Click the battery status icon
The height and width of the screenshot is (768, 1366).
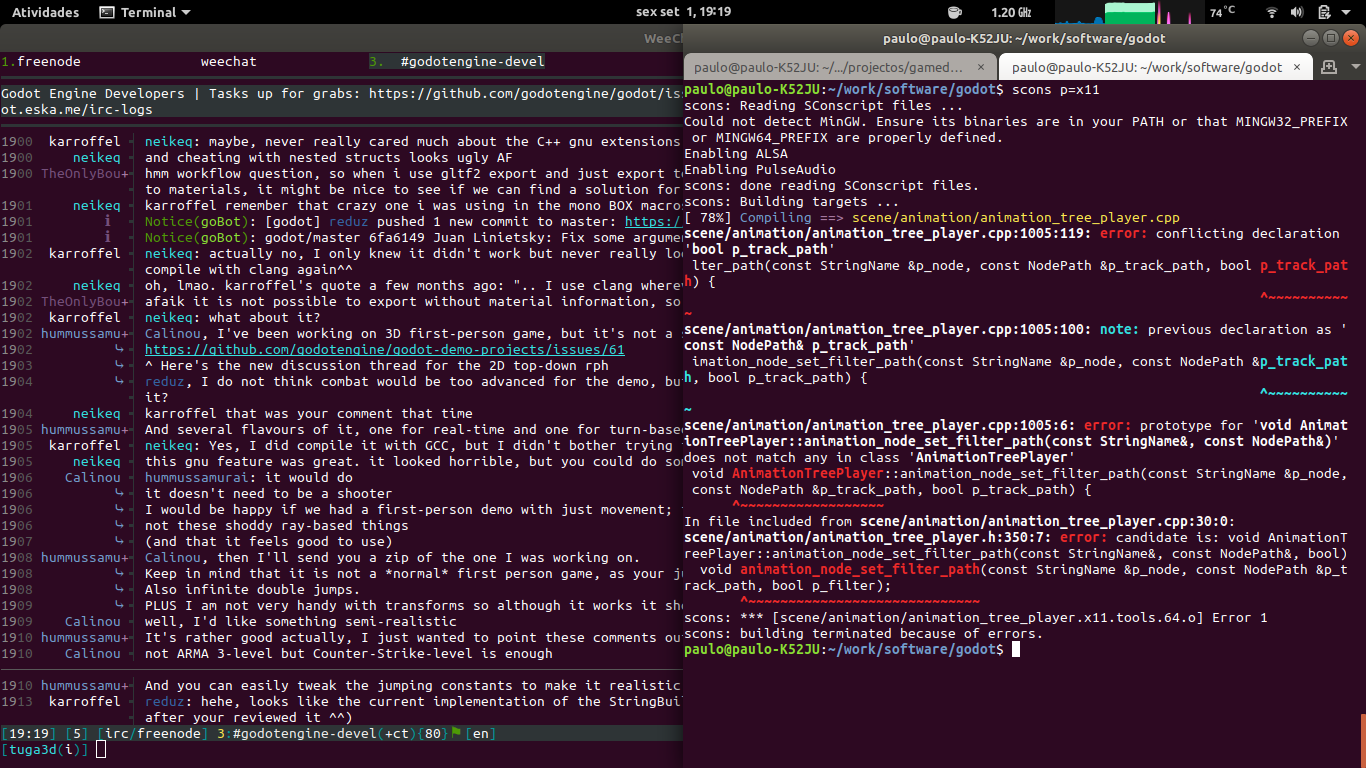[x=1324, y=12]
